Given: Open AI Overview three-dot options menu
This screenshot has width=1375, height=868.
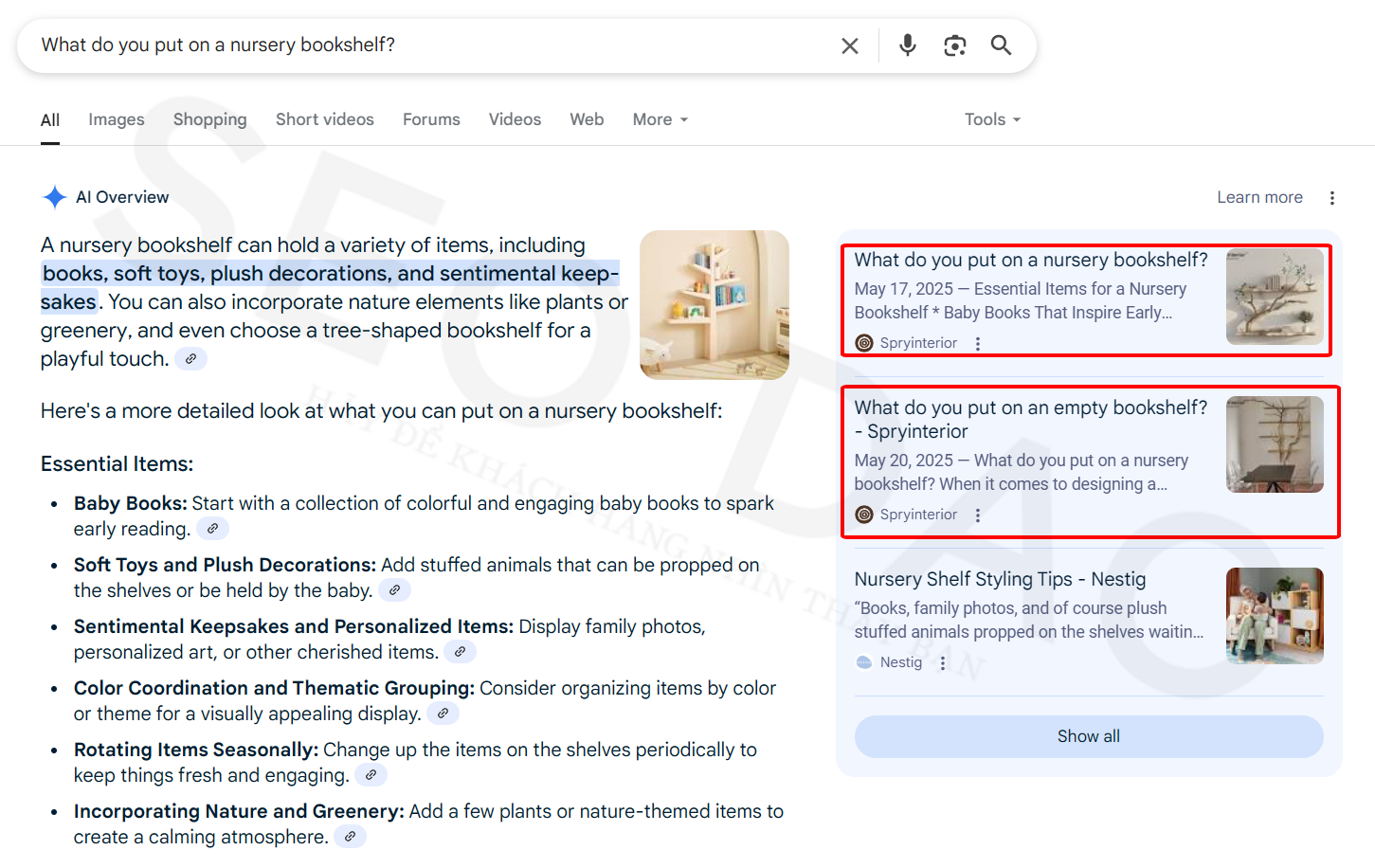Looking at the screenshot, I should coord(1331,198).
